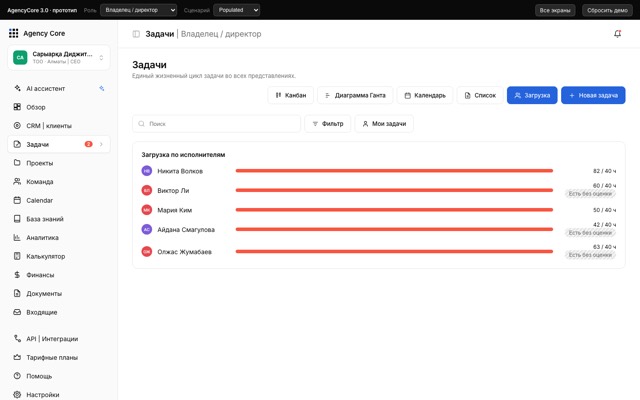Viewport: 640px width, 400px height.
Task: Click the sparkle icon next to AI ассистент
Action: click(102, 88)
